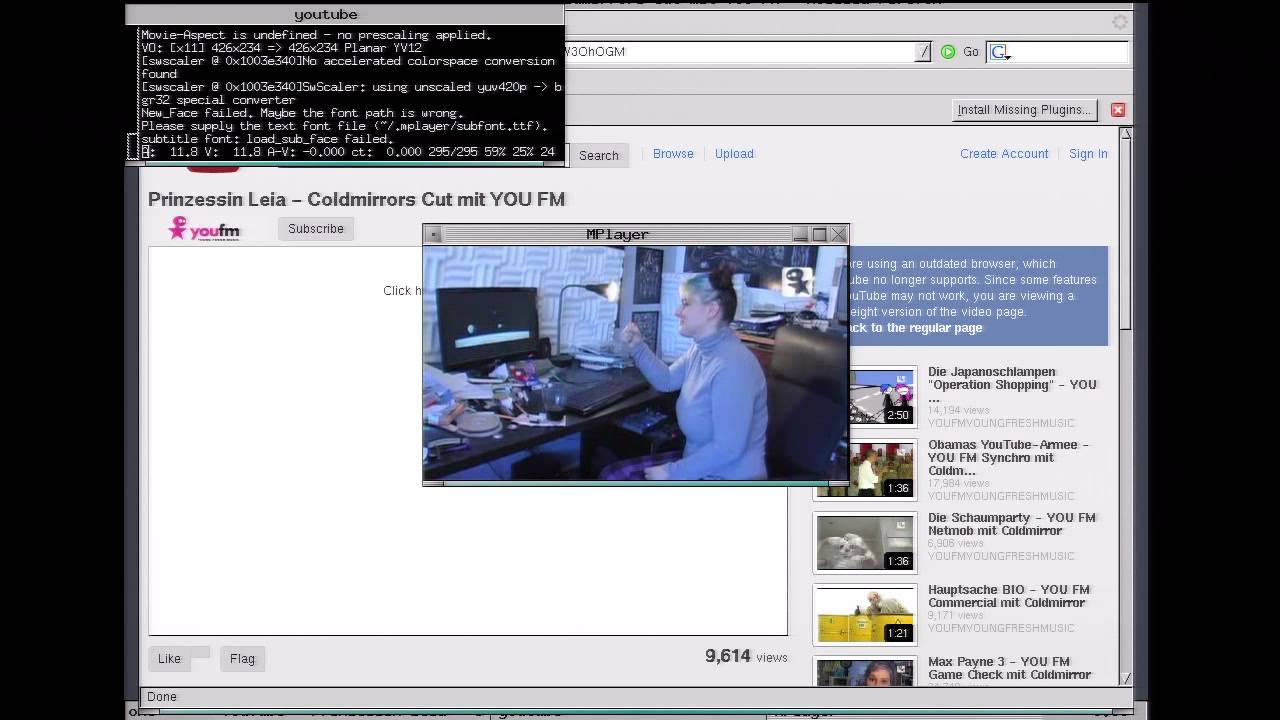Open MPlayer window menu icon

(x=433, y=235)
